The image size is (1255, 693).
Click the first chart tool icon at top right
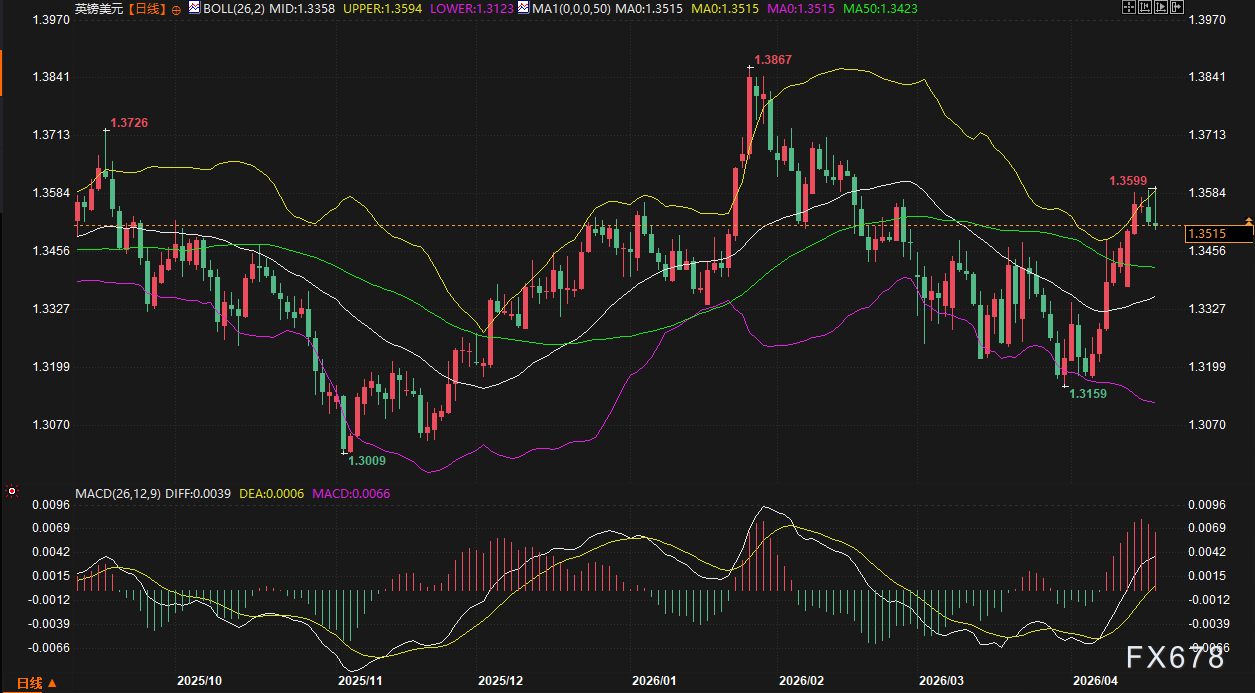1130,8
